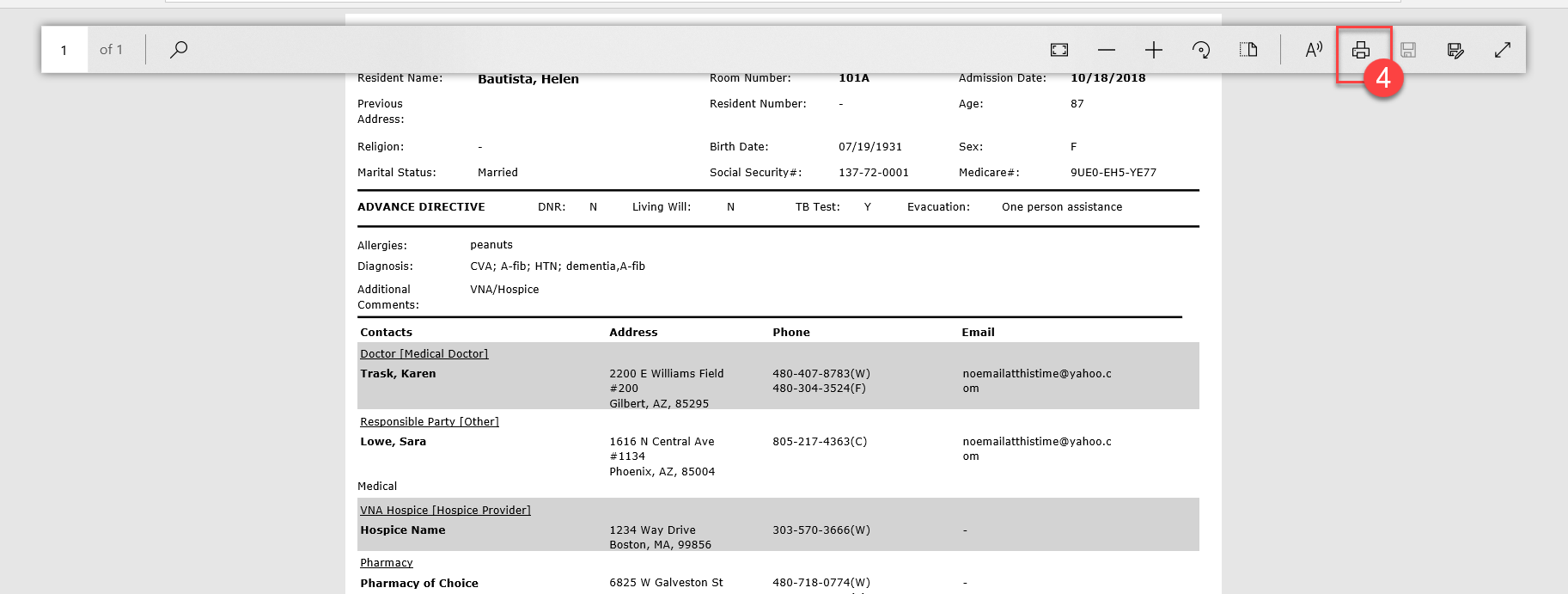Enter full screen with the expand arrows icon
Viewport: 1568px width, 594px height.
point(1503,50)
